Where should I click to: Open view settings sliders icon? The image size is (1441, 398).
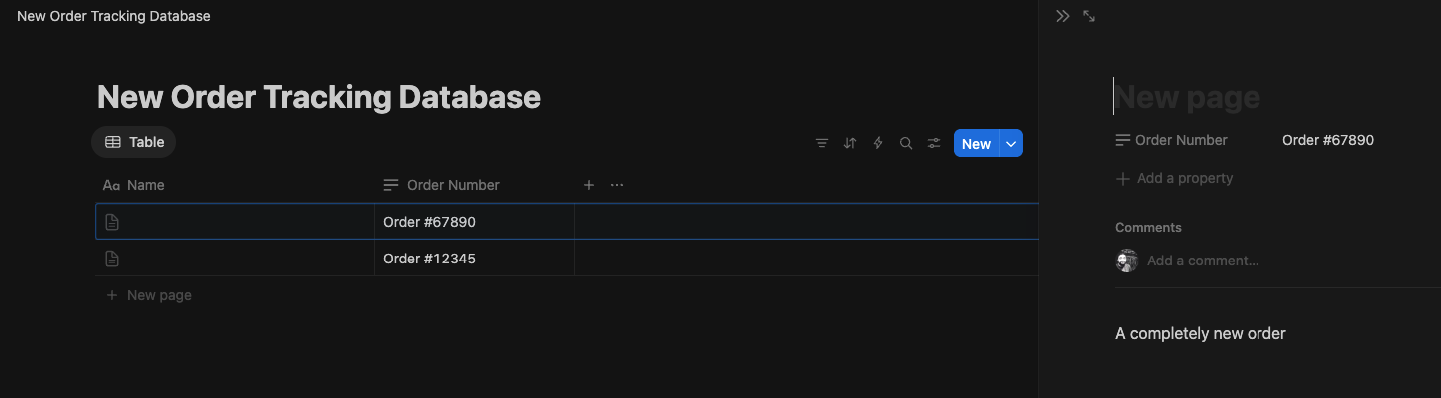coord(934,143)
